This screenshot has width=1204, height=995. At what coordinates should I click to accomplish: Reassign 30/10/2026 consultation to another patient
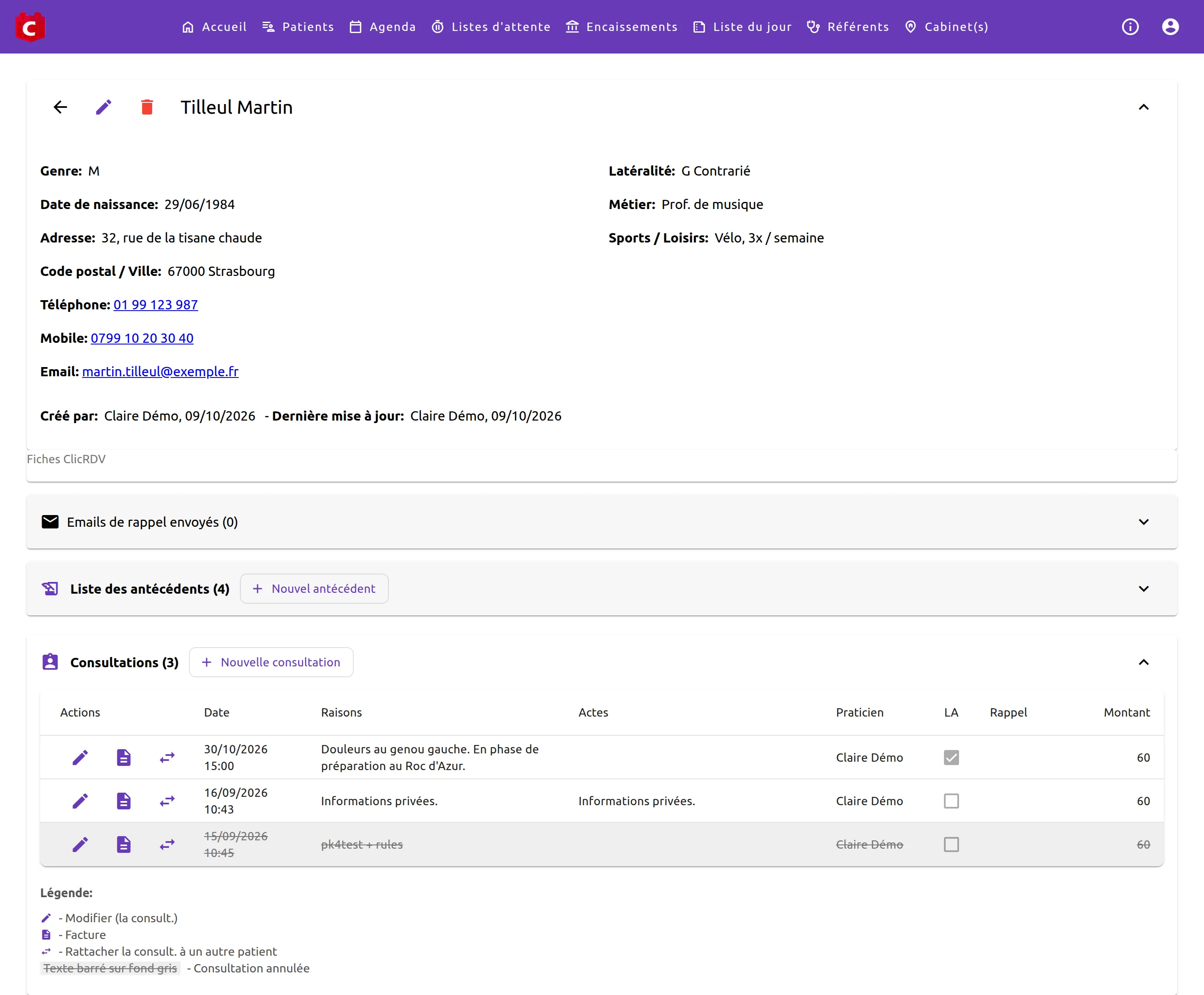pos(167,757)
